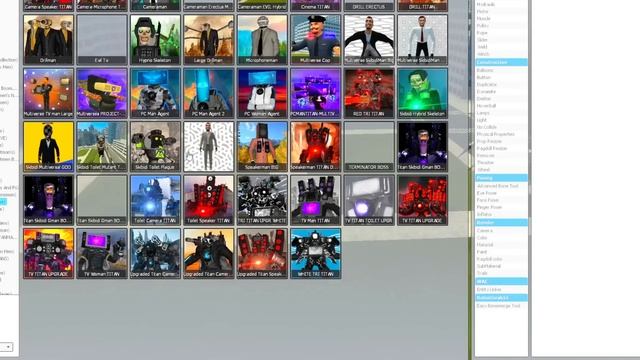
Task: Spawn the TV Man TITAN
Action: (x=316, y=200)
